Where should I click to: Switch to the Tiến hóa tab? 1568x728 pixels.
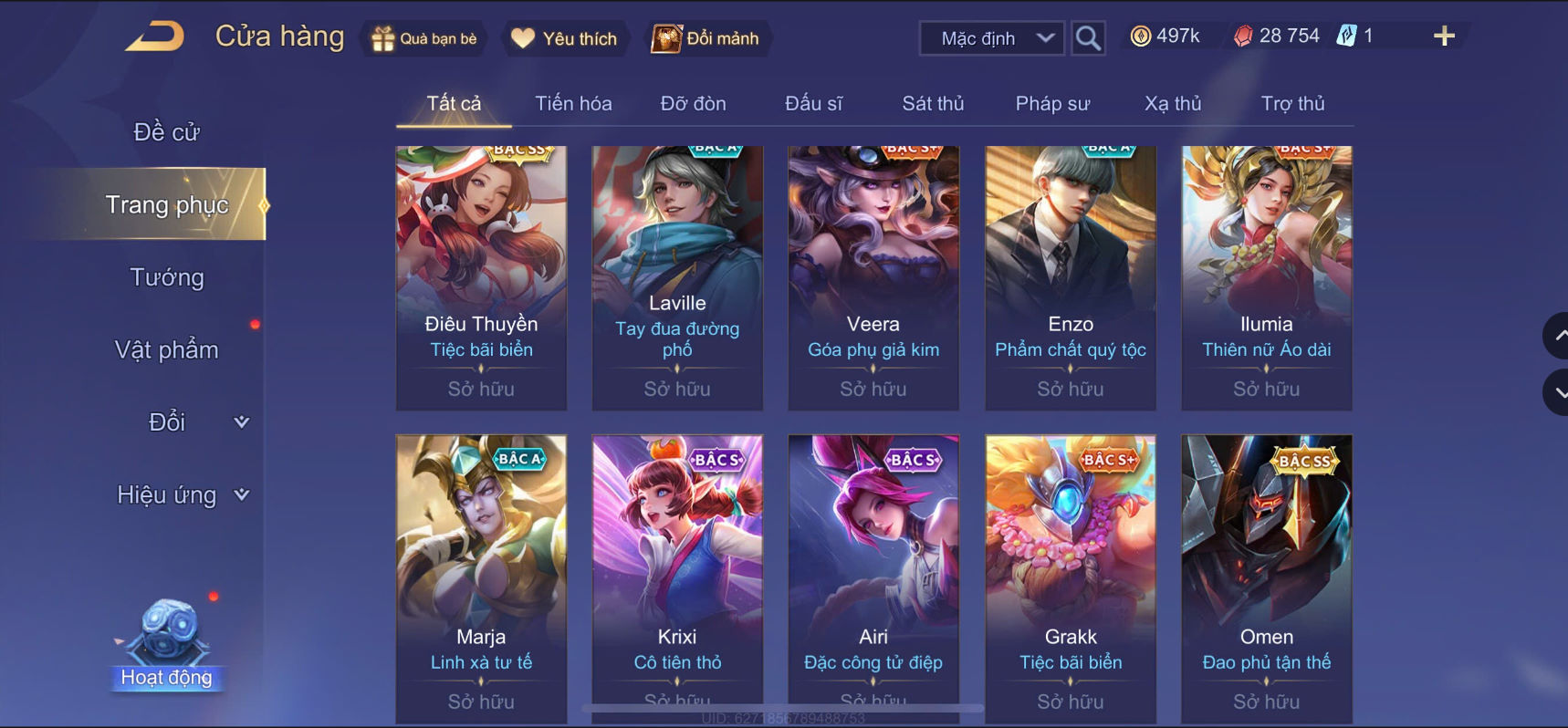[573, 104]
